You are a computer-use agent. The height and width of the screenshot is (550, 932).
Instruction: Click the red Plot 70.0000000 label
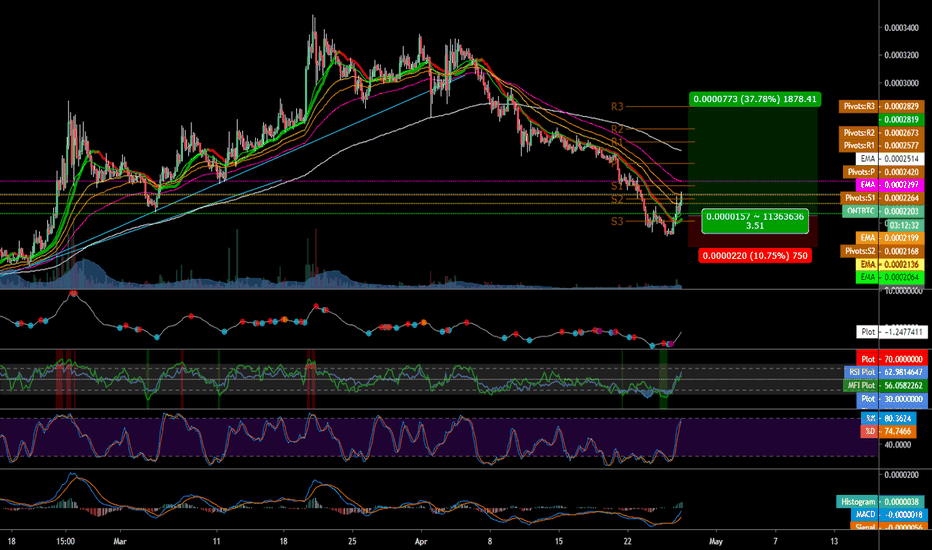[x=892, y=359]
